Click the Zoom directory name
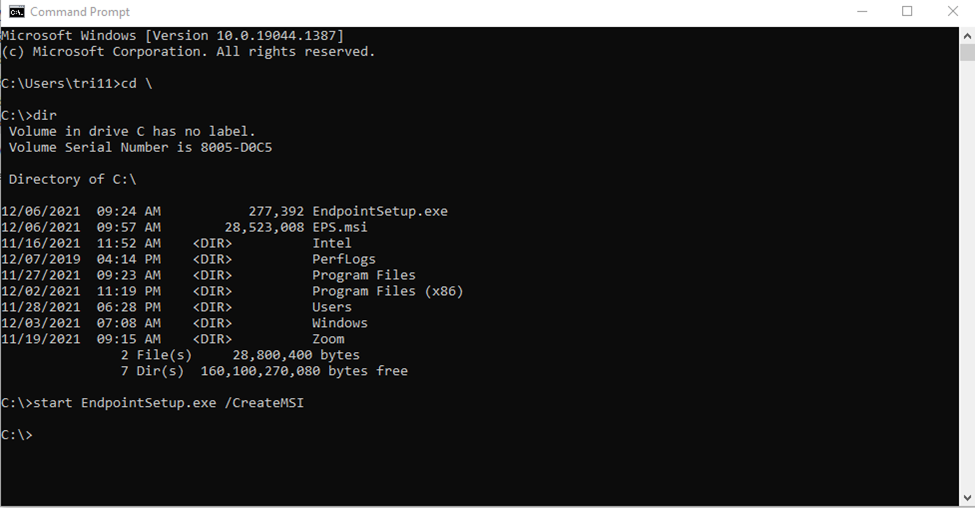The width and height of the screenshot is (975, 508). (x=328, y=339)
